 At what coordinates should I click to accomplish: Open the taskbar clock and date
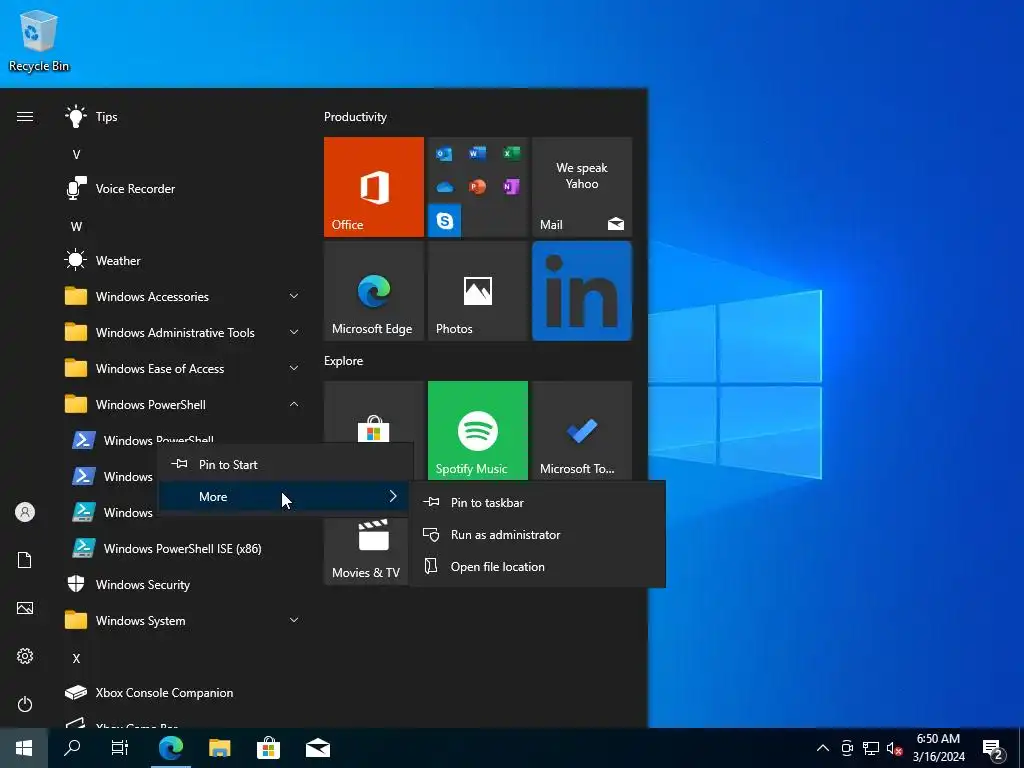[x=938, y=748]
